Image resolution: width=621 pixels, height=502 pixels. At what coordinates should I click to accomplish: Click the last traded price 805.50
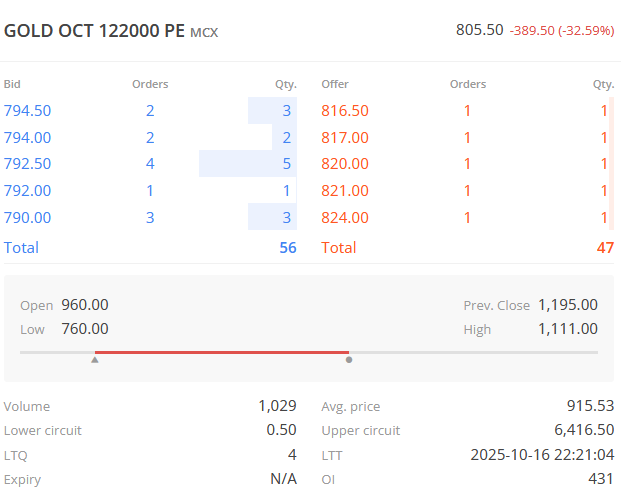[x=480, y=30]
